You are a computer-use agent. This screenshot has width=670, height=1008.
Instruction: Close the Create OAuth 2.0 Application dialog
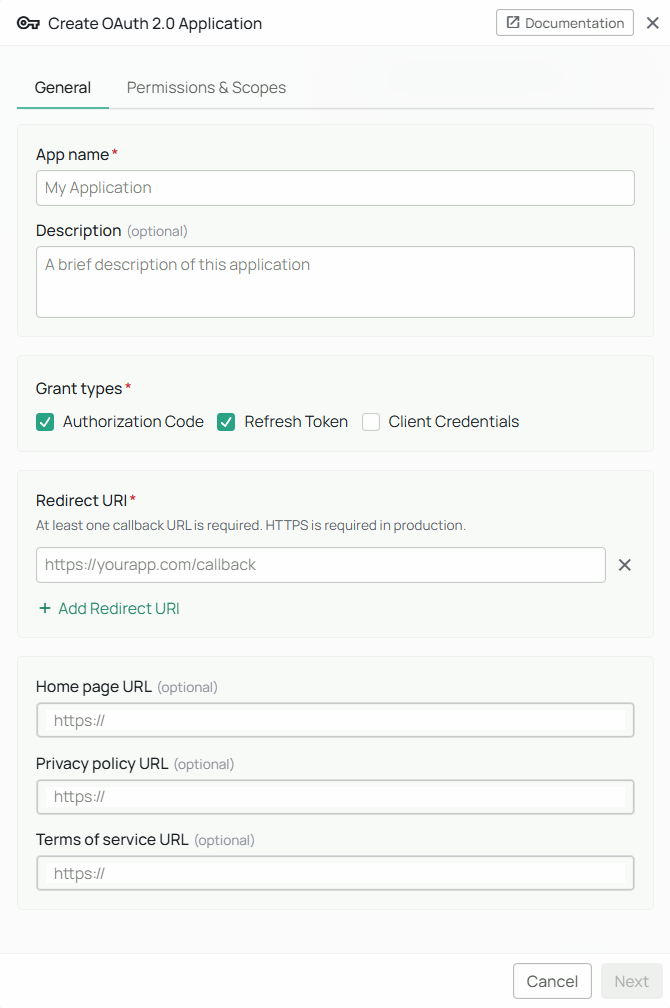click(x=653, y=23)
